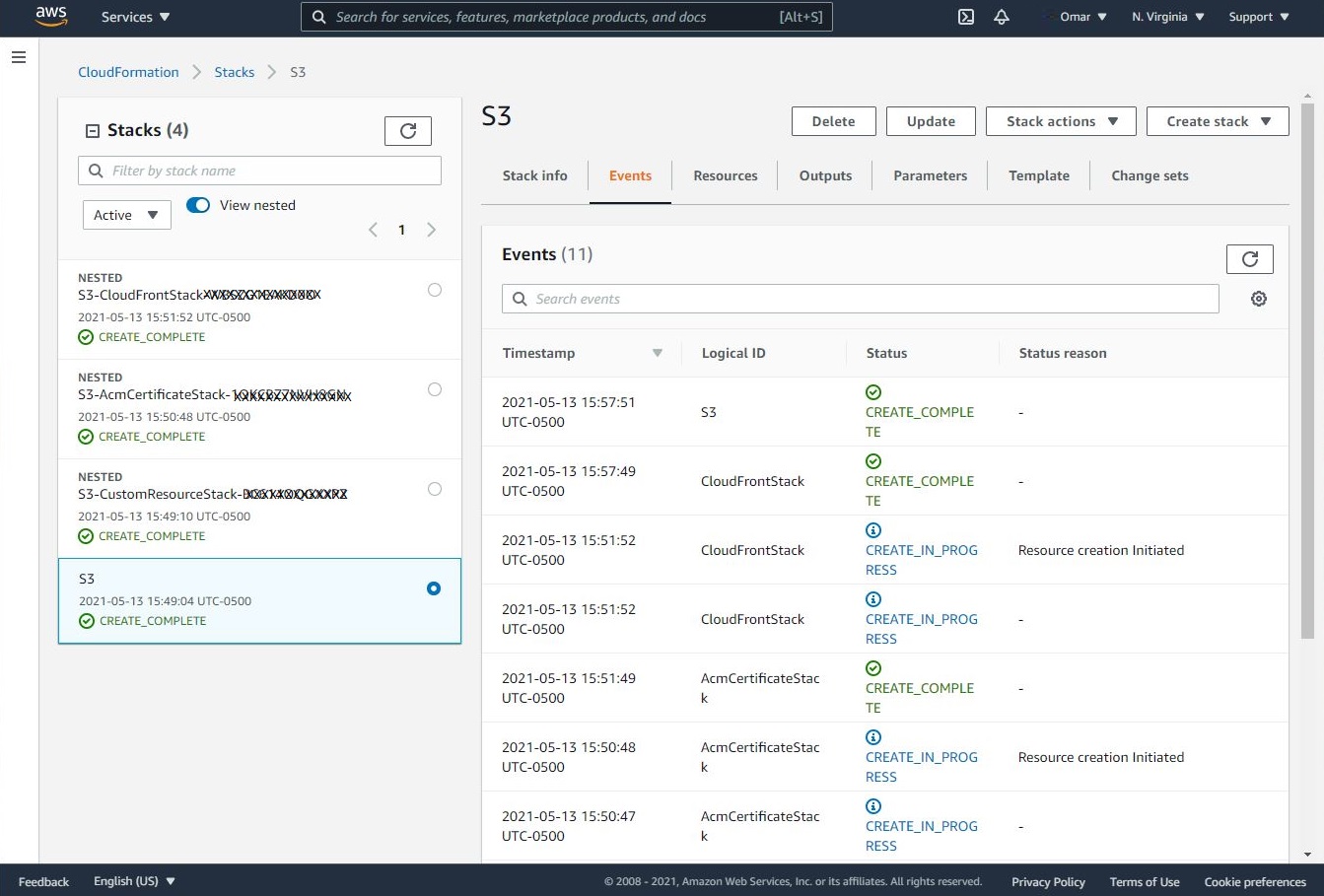The width and height of the screenshot is (1324, 896).
Task: Switch to the Parameters tab
Action: [931, 175]
